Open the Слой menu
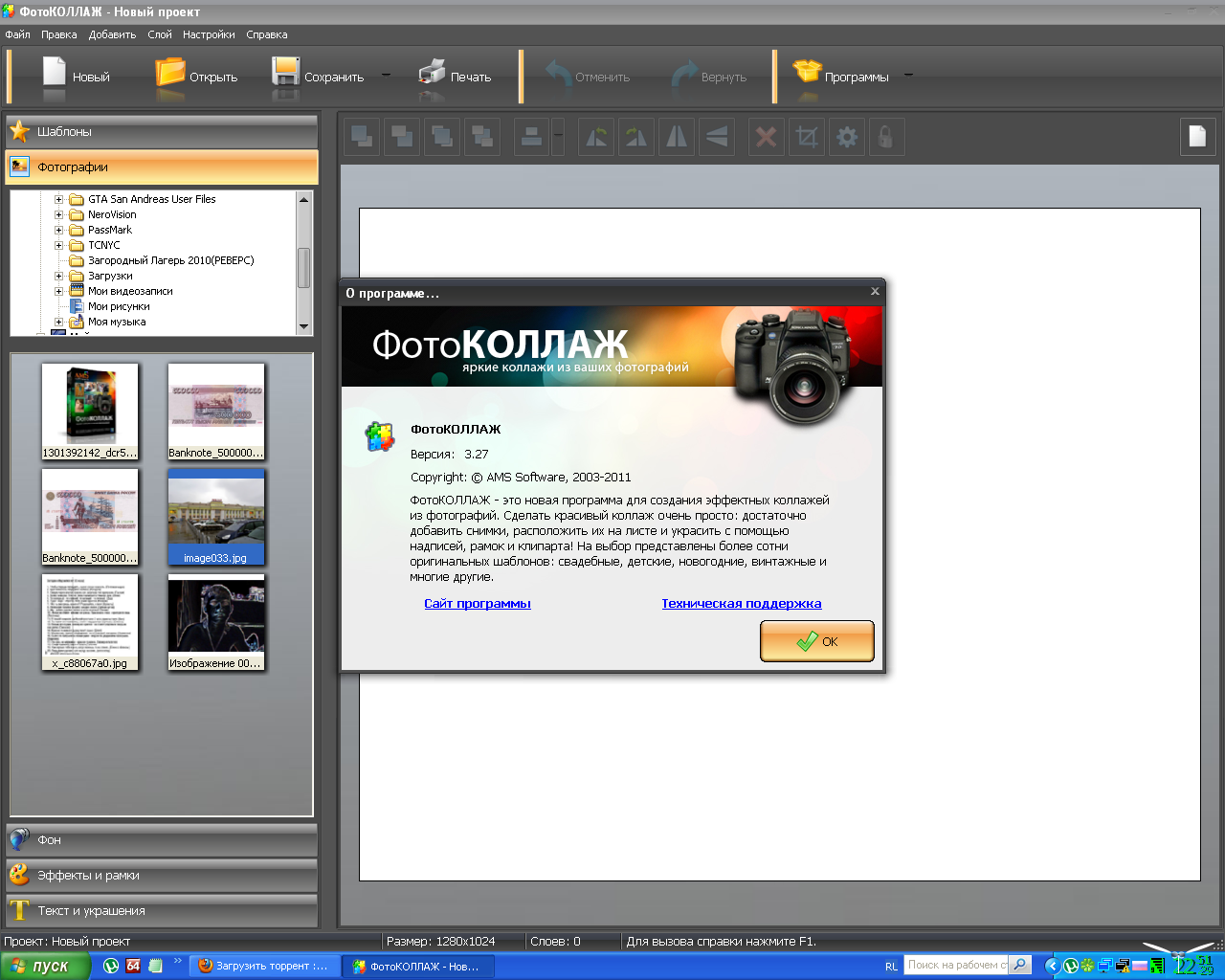The width and height of the screenshot is (1225, 980). [x=160, y=34]
